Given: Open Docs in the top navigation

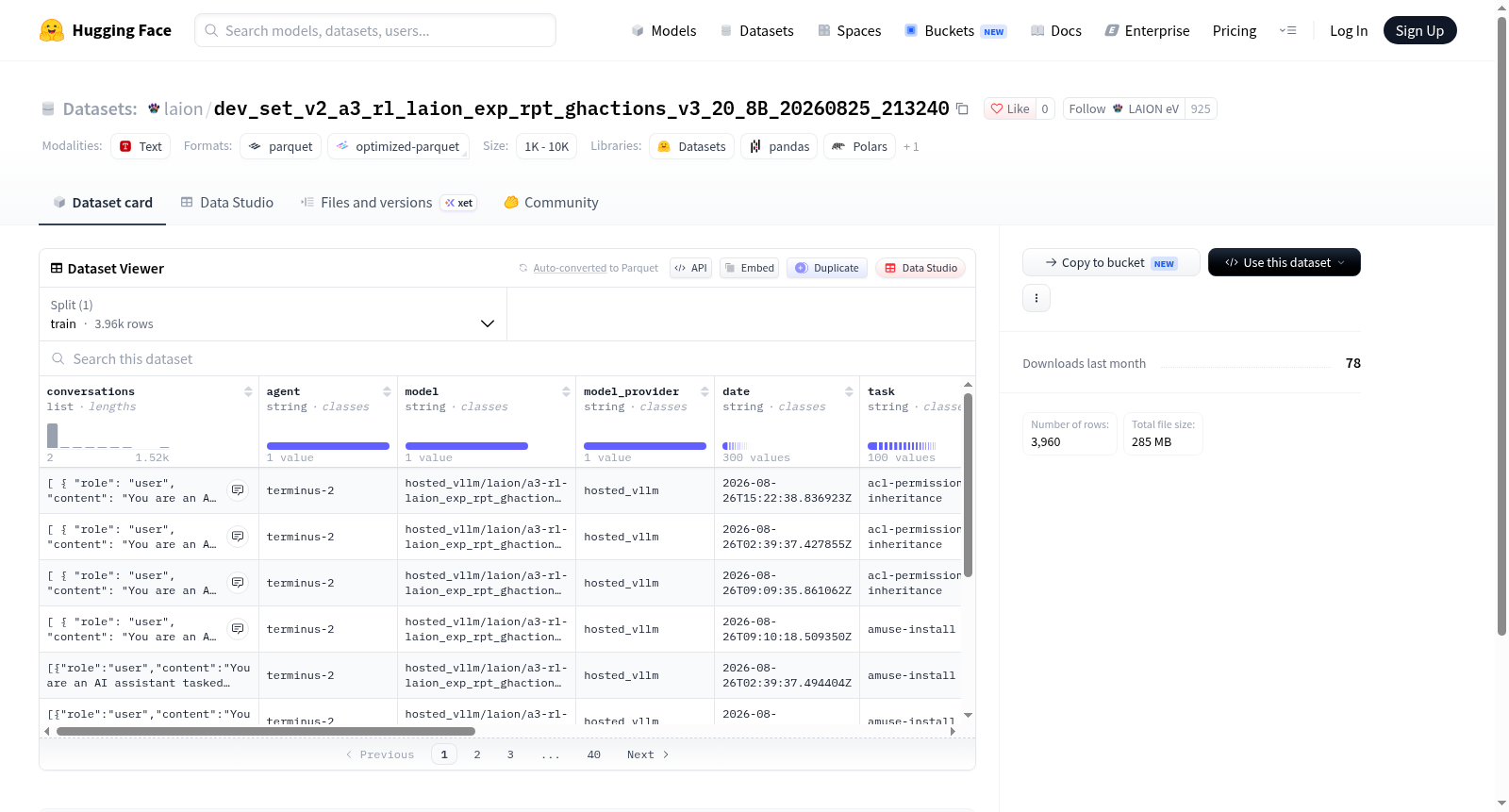Looking at the screenshot, I should pos(1056,31).
